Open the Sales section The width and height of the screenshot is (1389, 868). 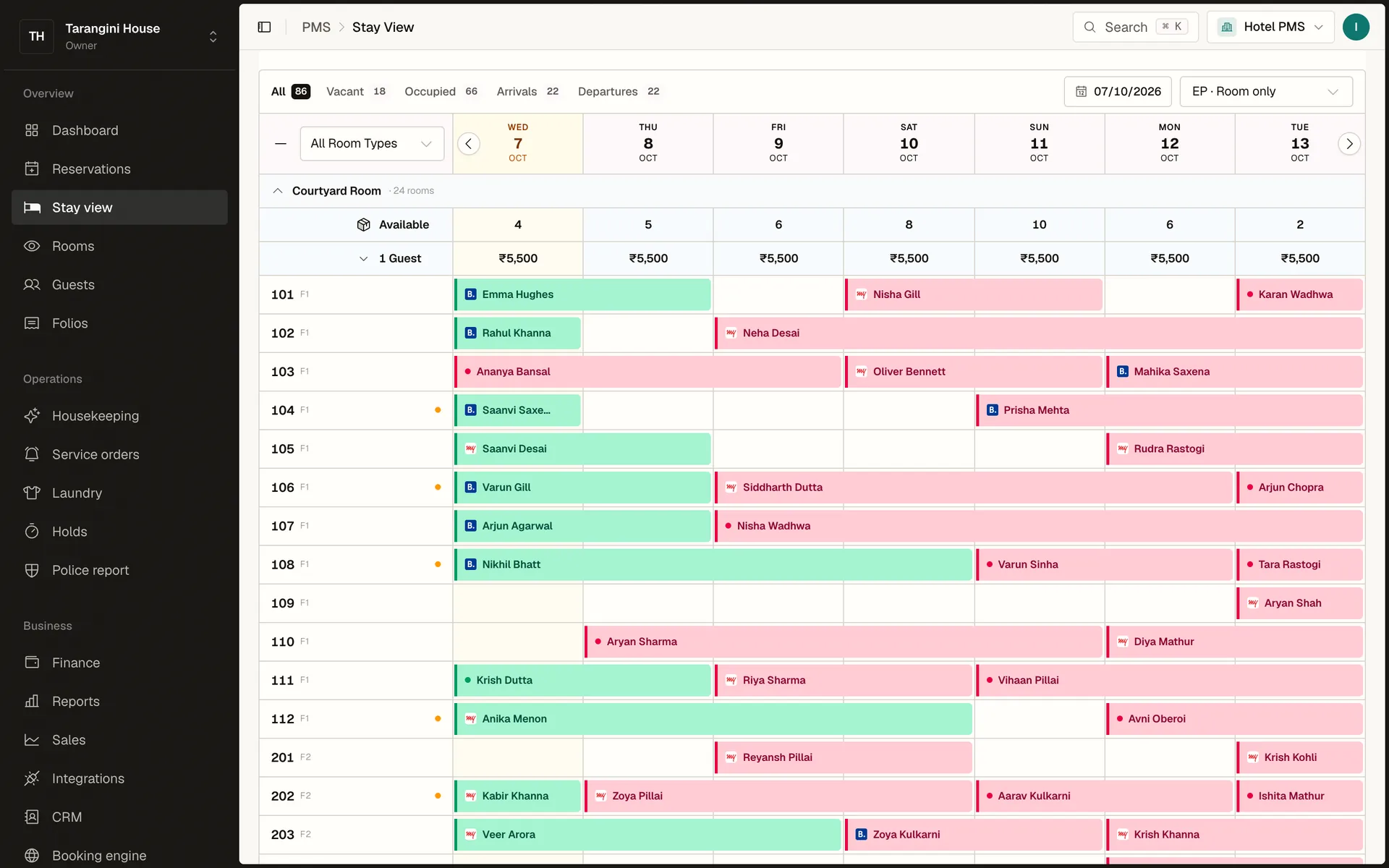click(x=119, y=740)
